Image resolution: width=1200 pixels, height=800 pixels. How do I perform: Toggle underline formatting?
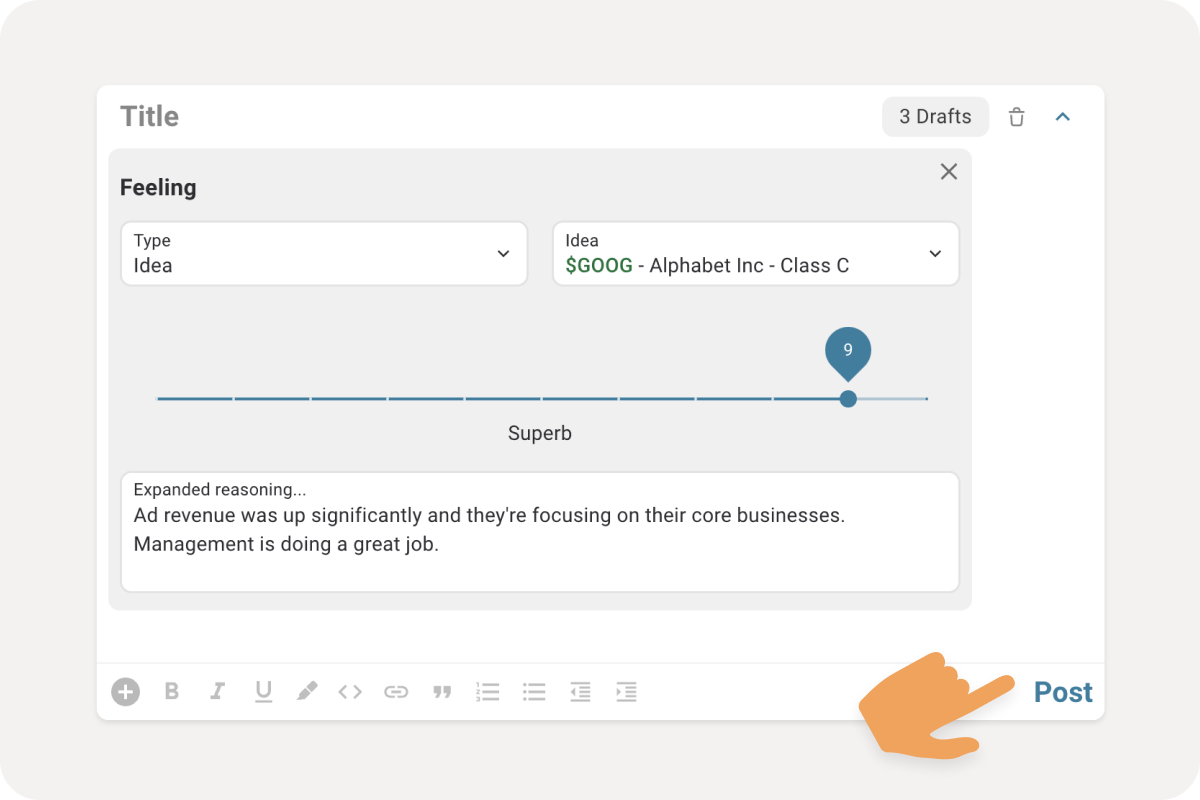coord(263,692)
